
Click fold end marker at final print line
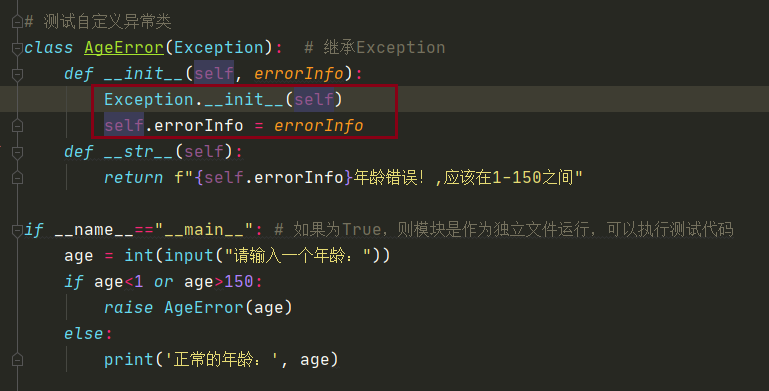coord(17,360)
